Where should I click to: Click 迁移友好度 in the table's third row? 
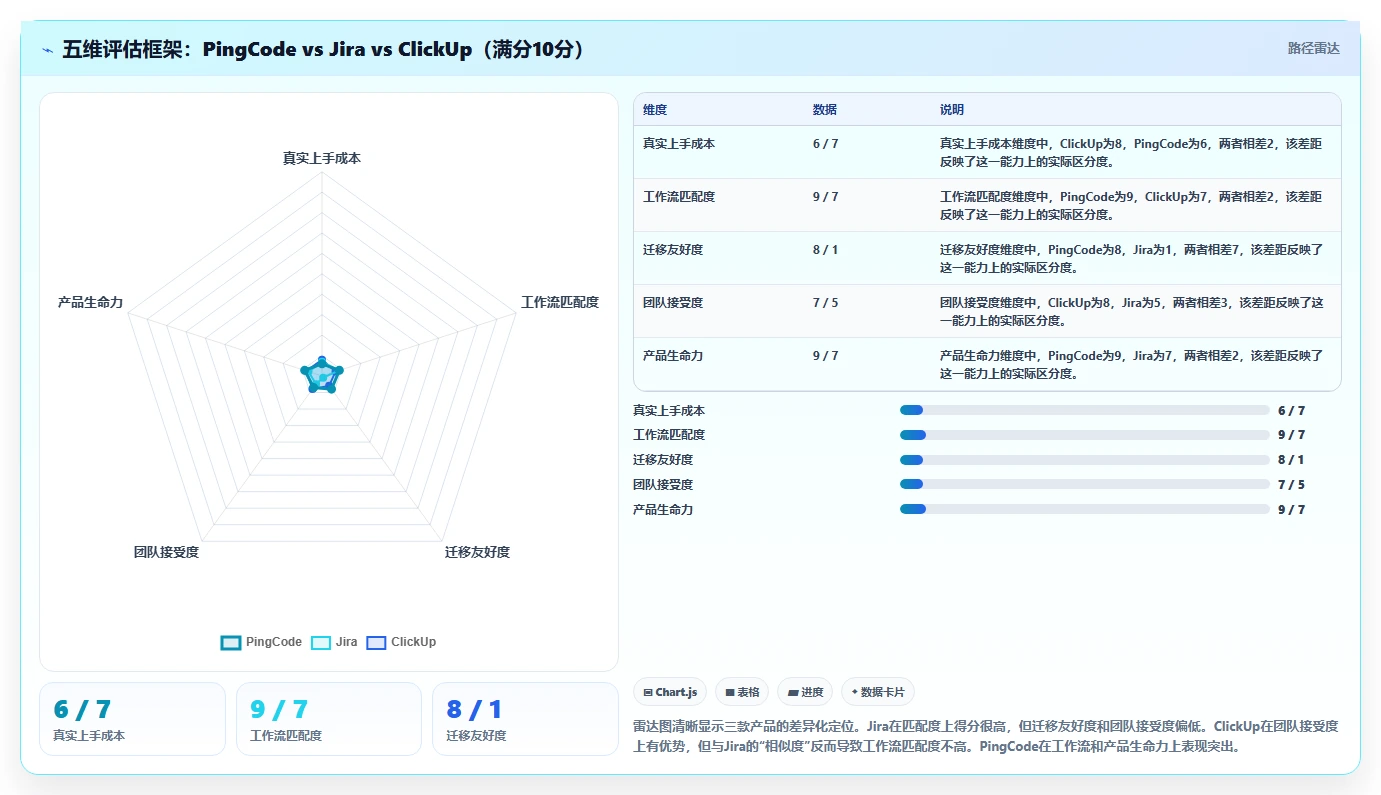coord(673,250)
